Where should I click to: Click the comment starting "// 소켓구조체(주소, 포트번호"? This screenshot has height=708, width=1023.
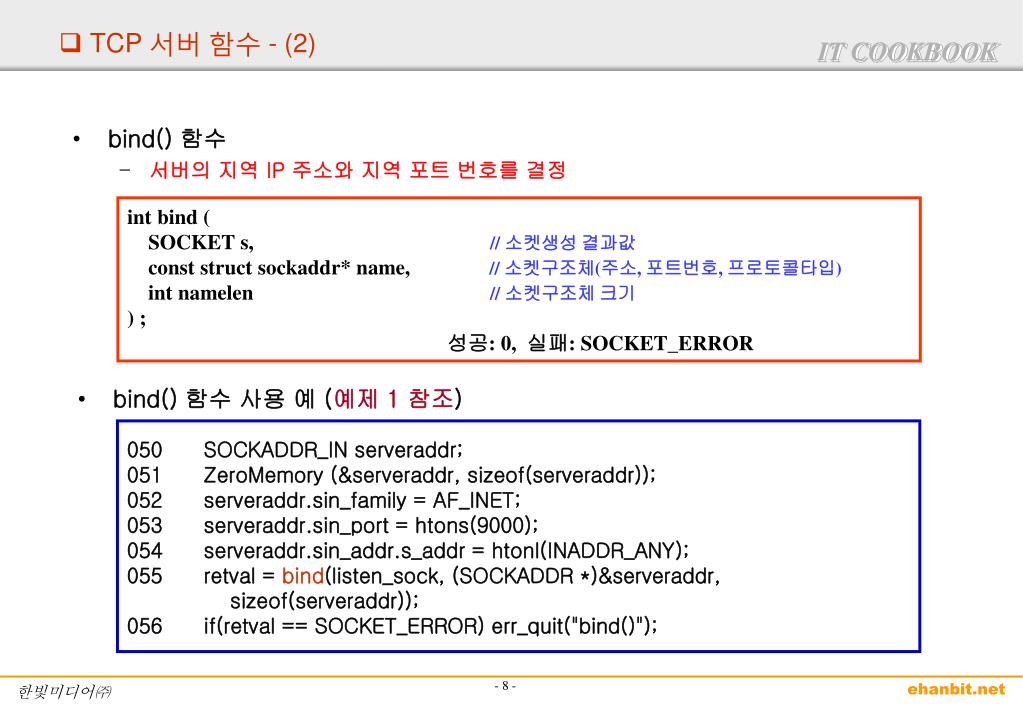click(x=665, y=268)
